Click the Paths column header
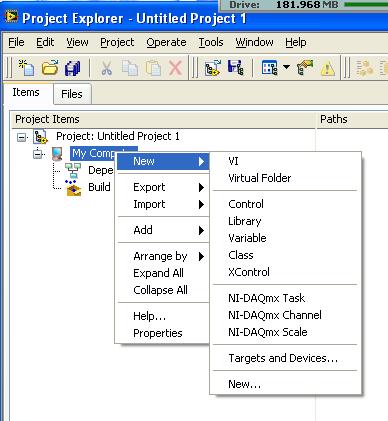This screenshot has width=388, height=421. coord(352,119)
